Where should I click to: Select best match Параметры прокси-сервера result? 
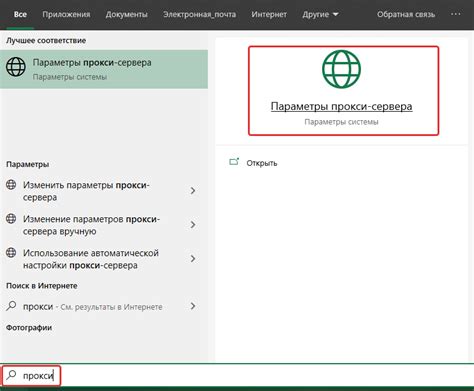click(104, 69)
